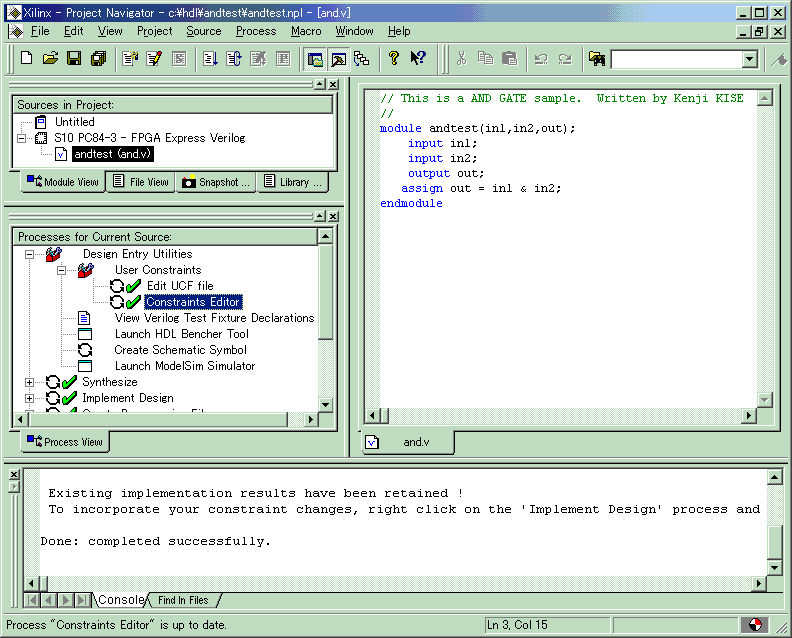Click the hierarchy tree toolbar icon
This screenshot has height=638, width=792.
coord(362,59)
